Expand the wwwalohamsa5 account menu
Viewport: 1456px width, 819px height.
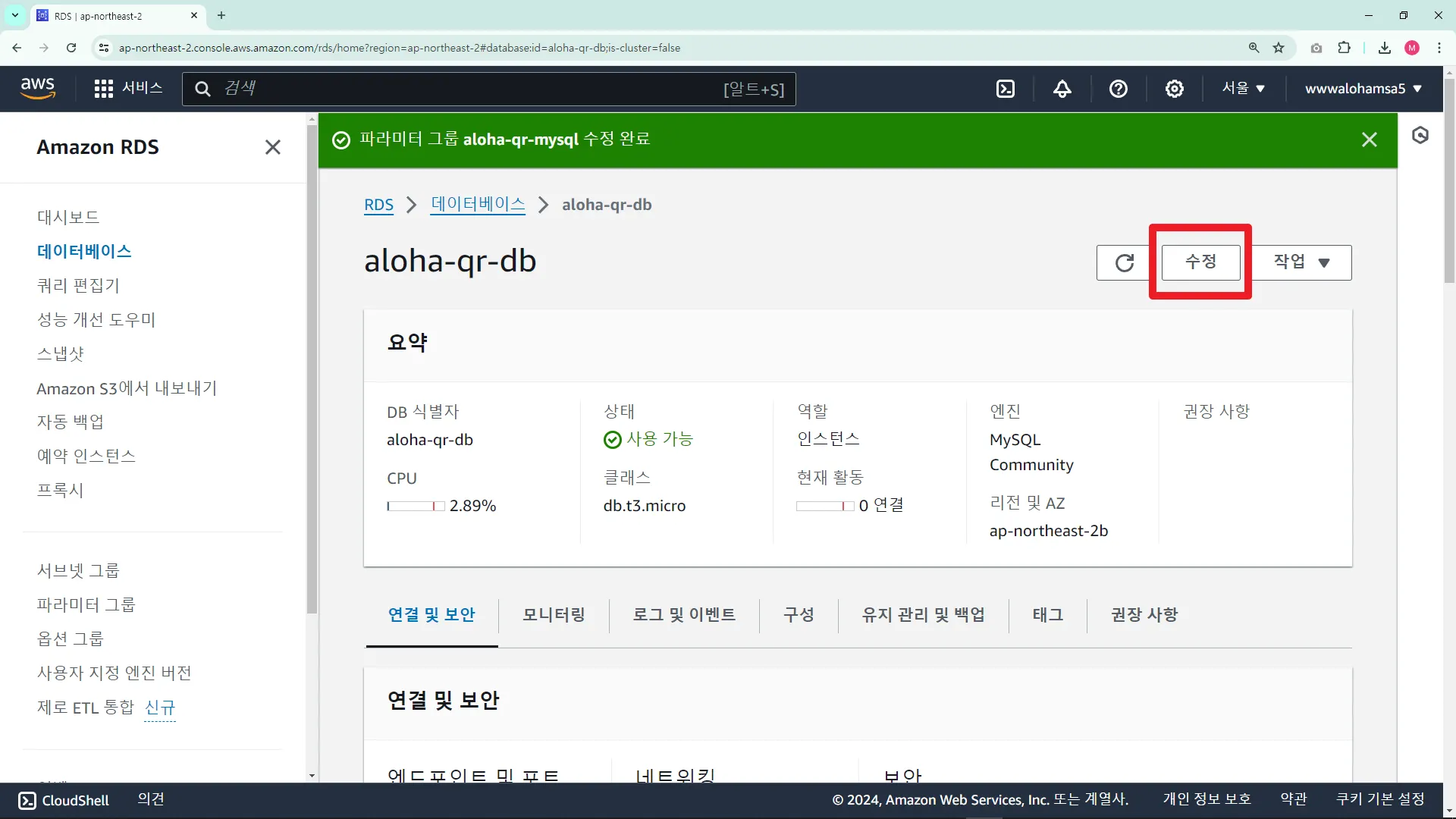[1363, 89]
